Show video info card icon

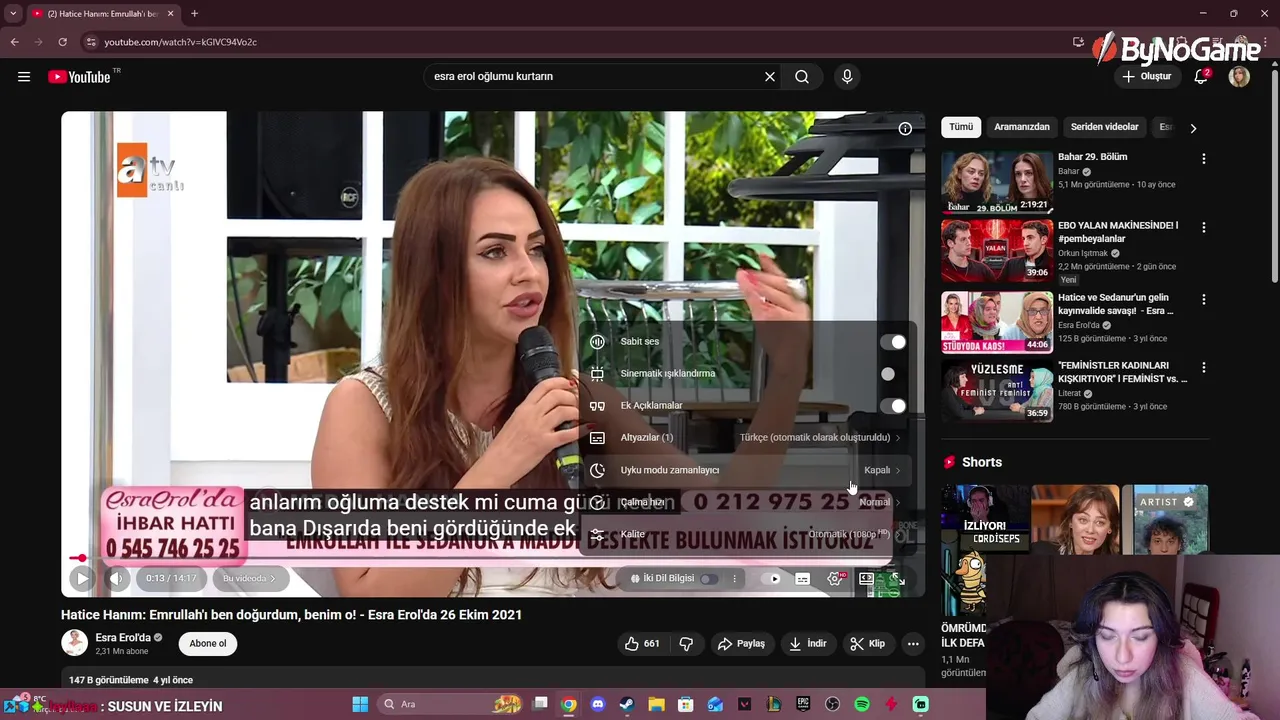coord(905,128)
